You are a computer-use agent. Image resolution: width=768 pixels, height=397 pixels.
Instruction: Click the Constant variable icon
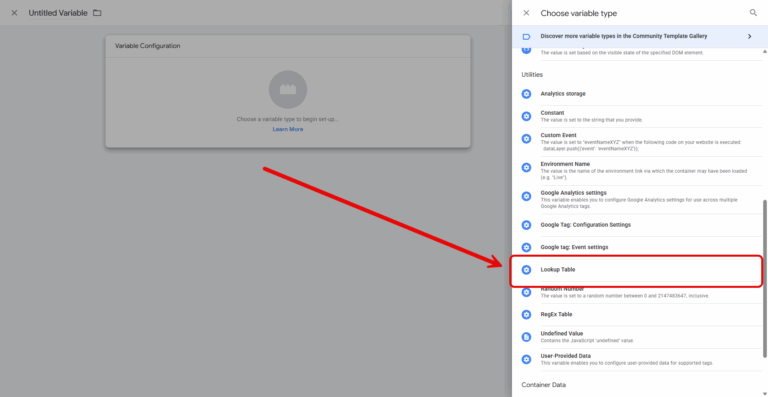(526, 116)
